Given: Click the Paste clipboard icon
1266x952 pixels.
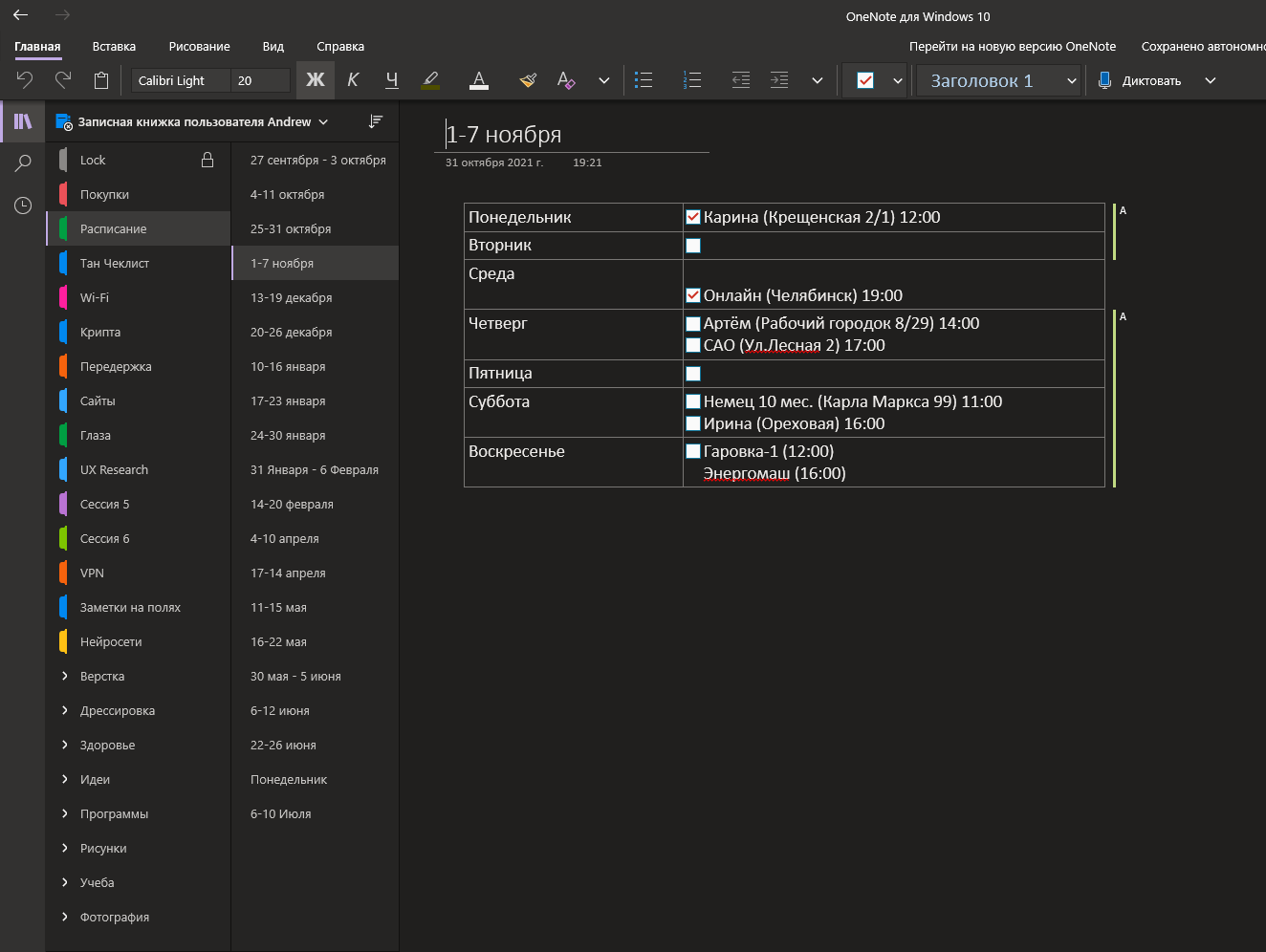Looking at the screenshot, I should 101,80.
